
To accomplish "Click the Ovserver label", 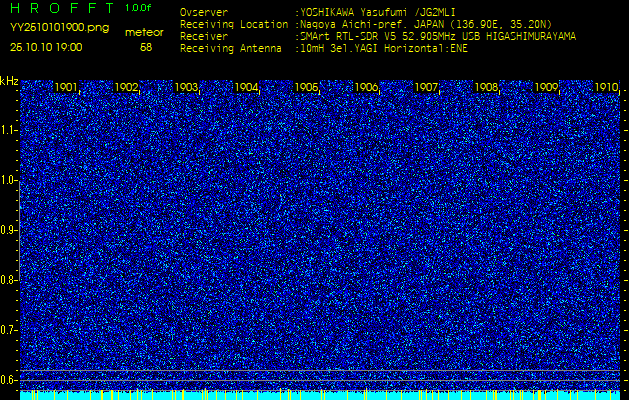I will (204, 12).
